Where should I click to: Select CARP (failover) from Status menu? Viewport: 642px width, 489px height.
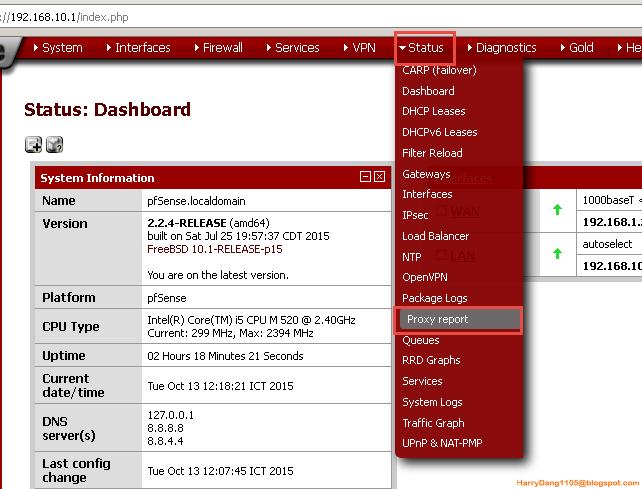pyautogui.click(x=439, y=70)
